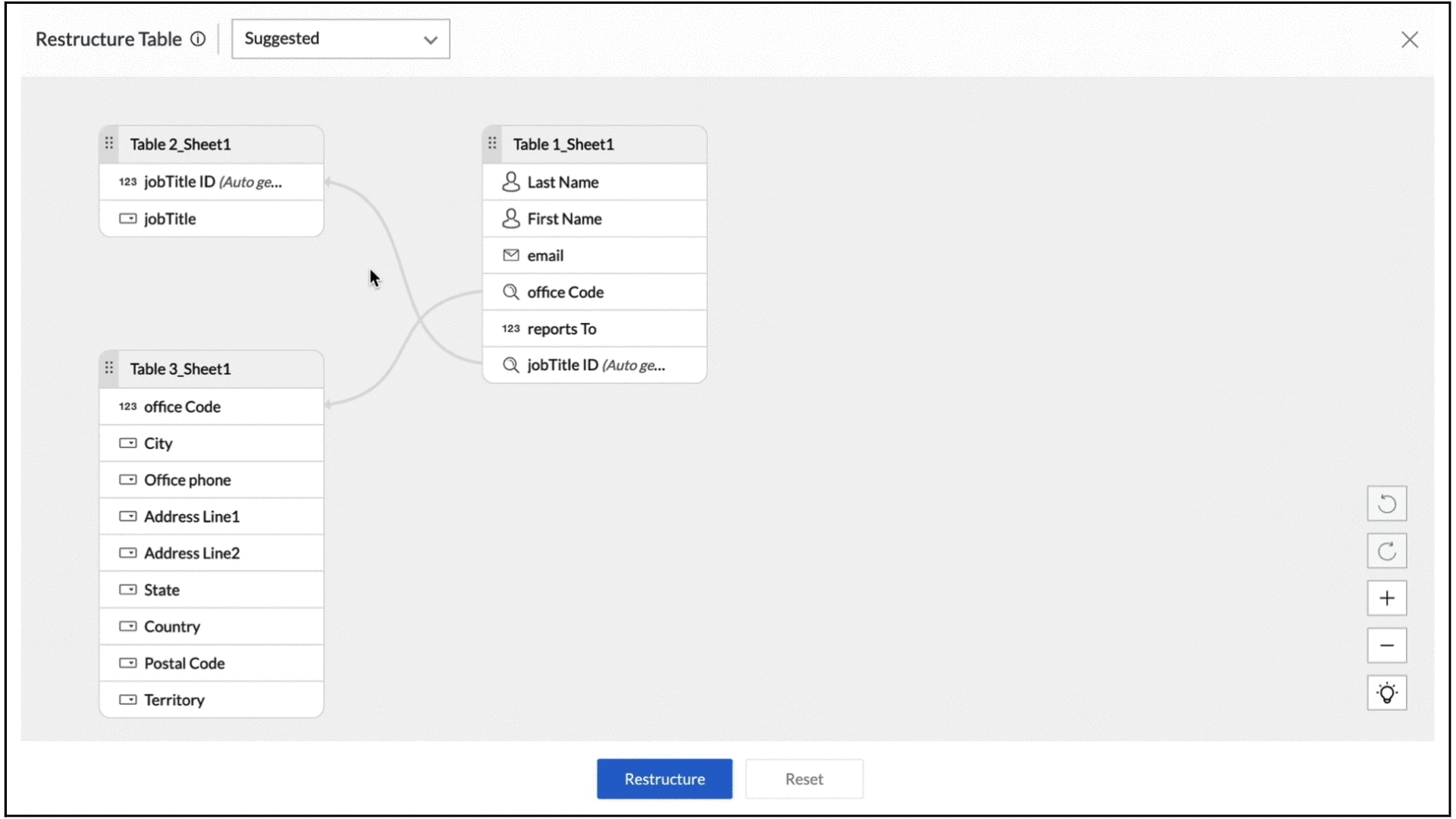The image size is (1456, 819).
Task: Open the Suggested dropdown
Action: [340, 39]
